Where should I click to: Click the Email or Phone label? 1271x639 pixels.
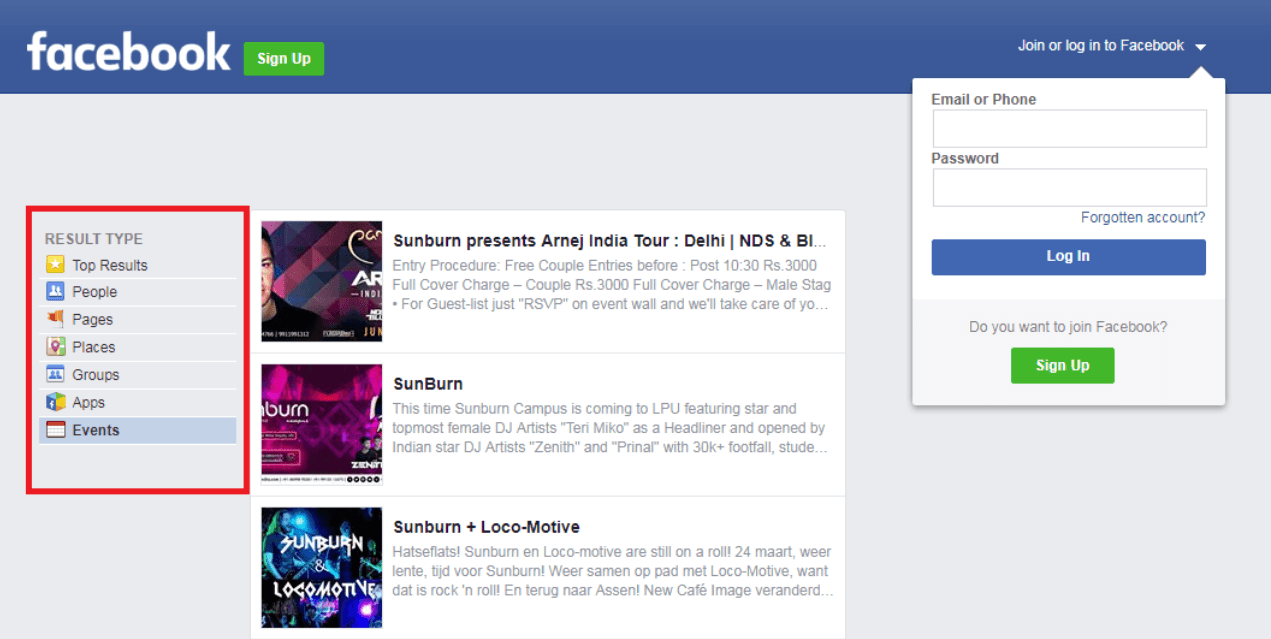983,99
